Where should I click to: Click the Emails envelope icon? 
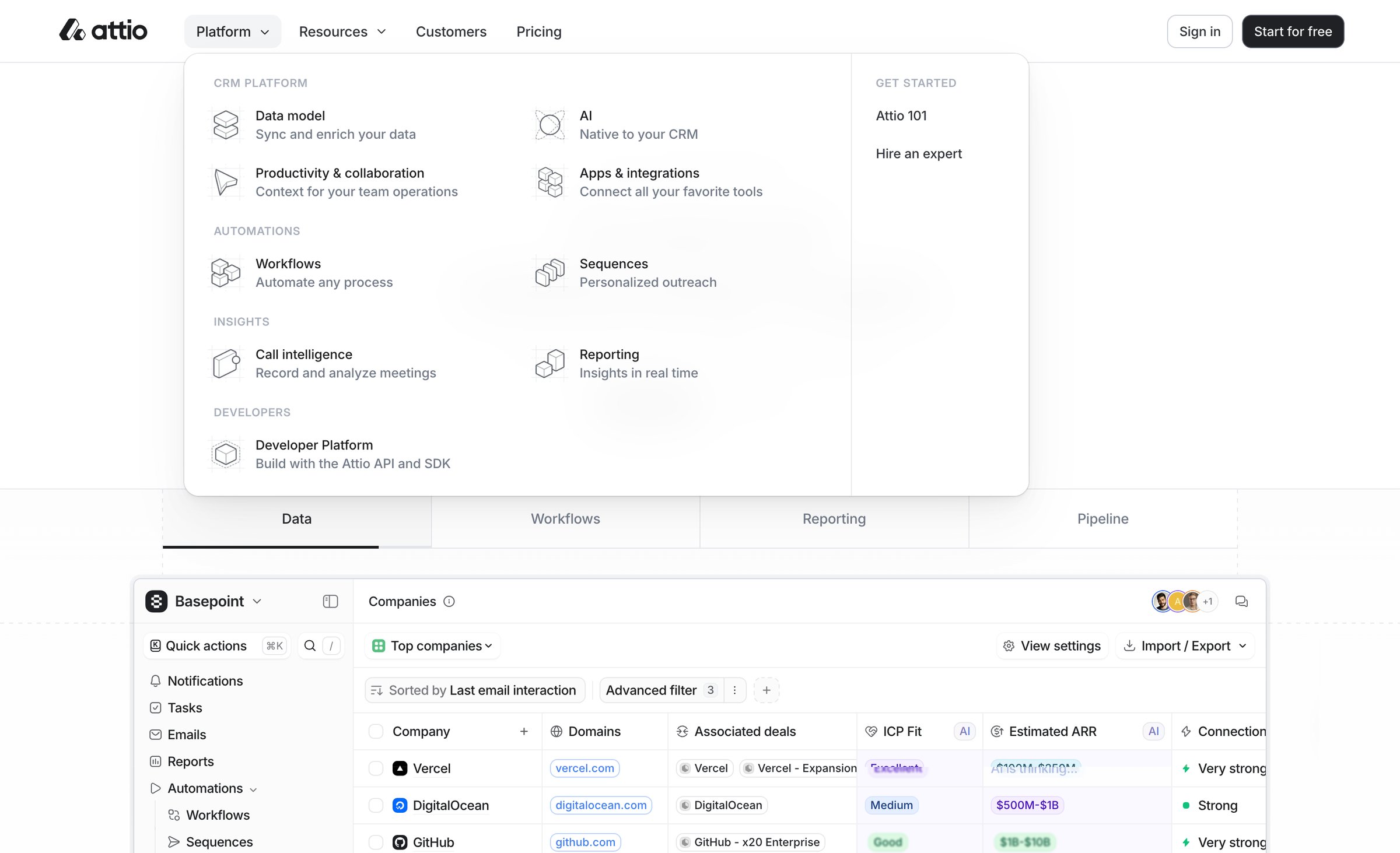coord(155,735)
